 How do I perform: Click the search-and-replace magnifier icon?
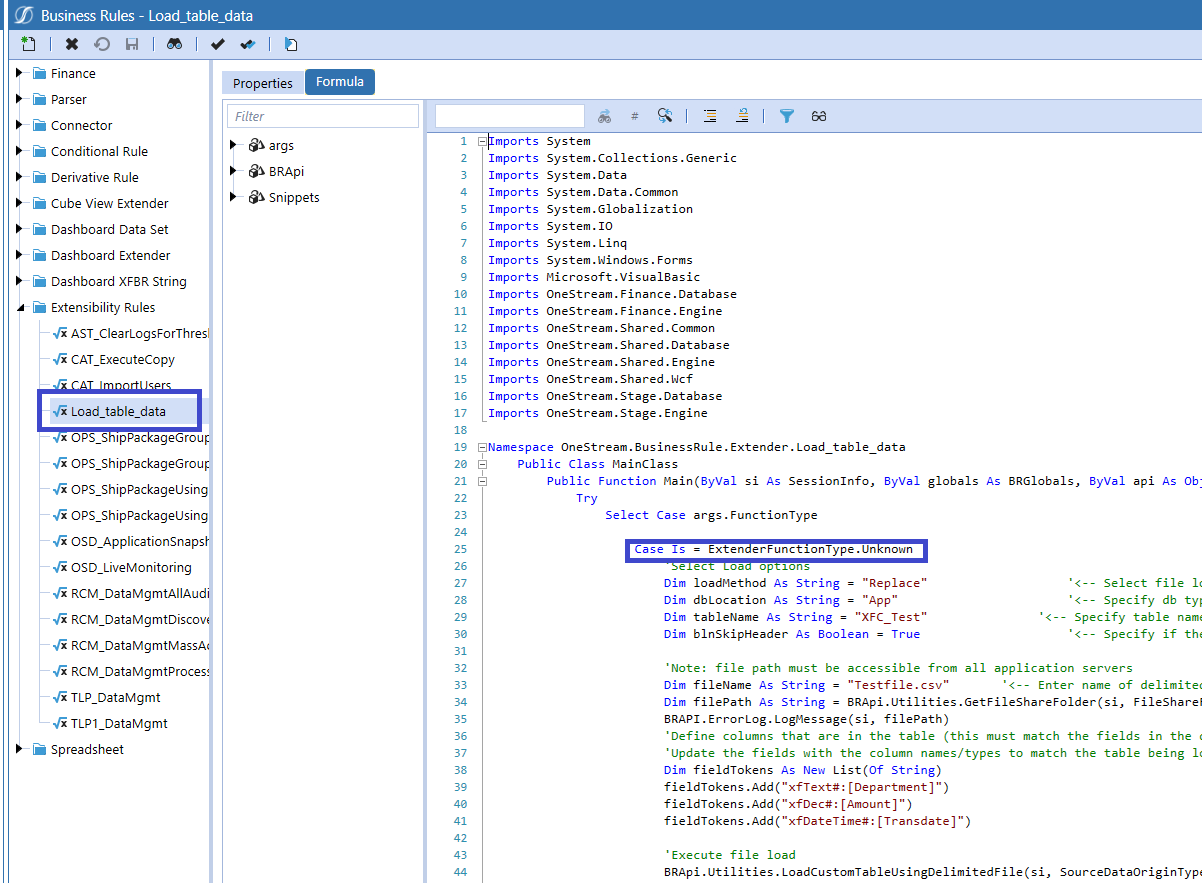point(664,116)
